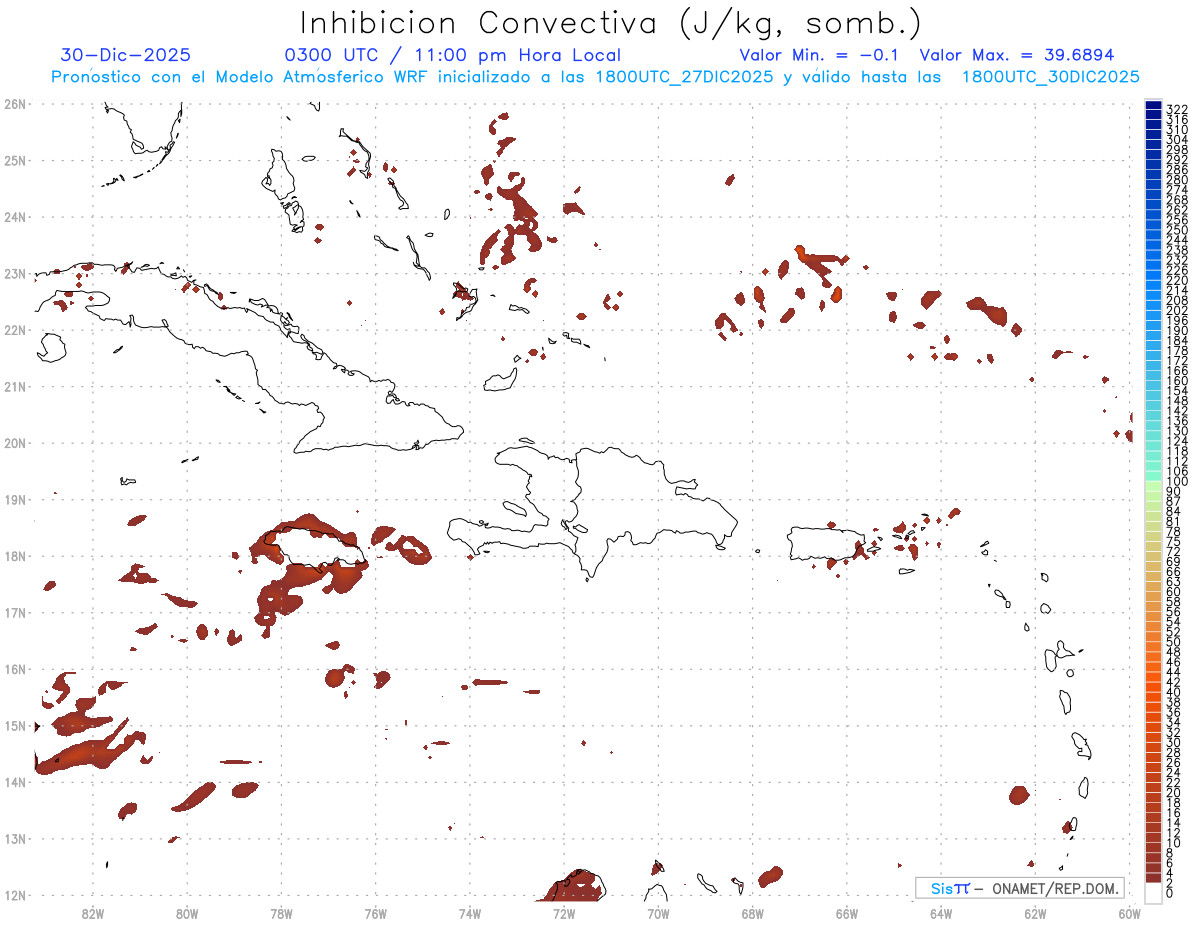Image resolution: width=1200 pixels, height=927 pixels.
Task: Pick the pale green swatch labeled 100
Action: [1153, 484]
